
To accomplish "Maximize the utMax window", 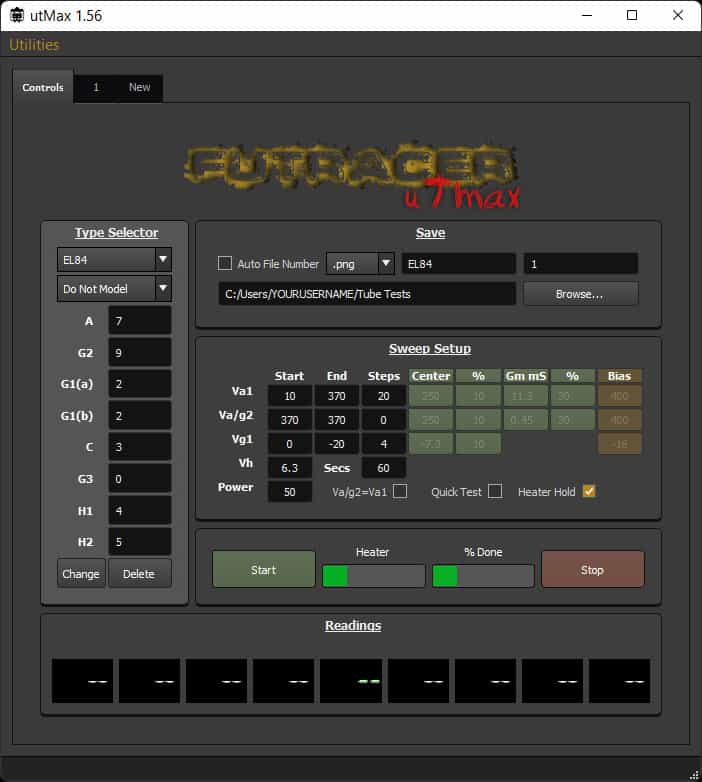I will tap(632, 15).
